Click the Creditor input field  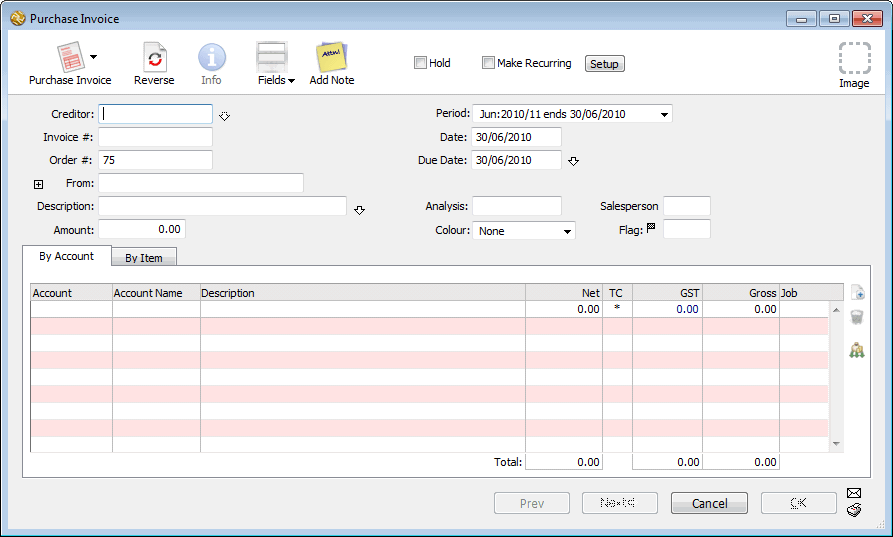click(x=155, y=114)
